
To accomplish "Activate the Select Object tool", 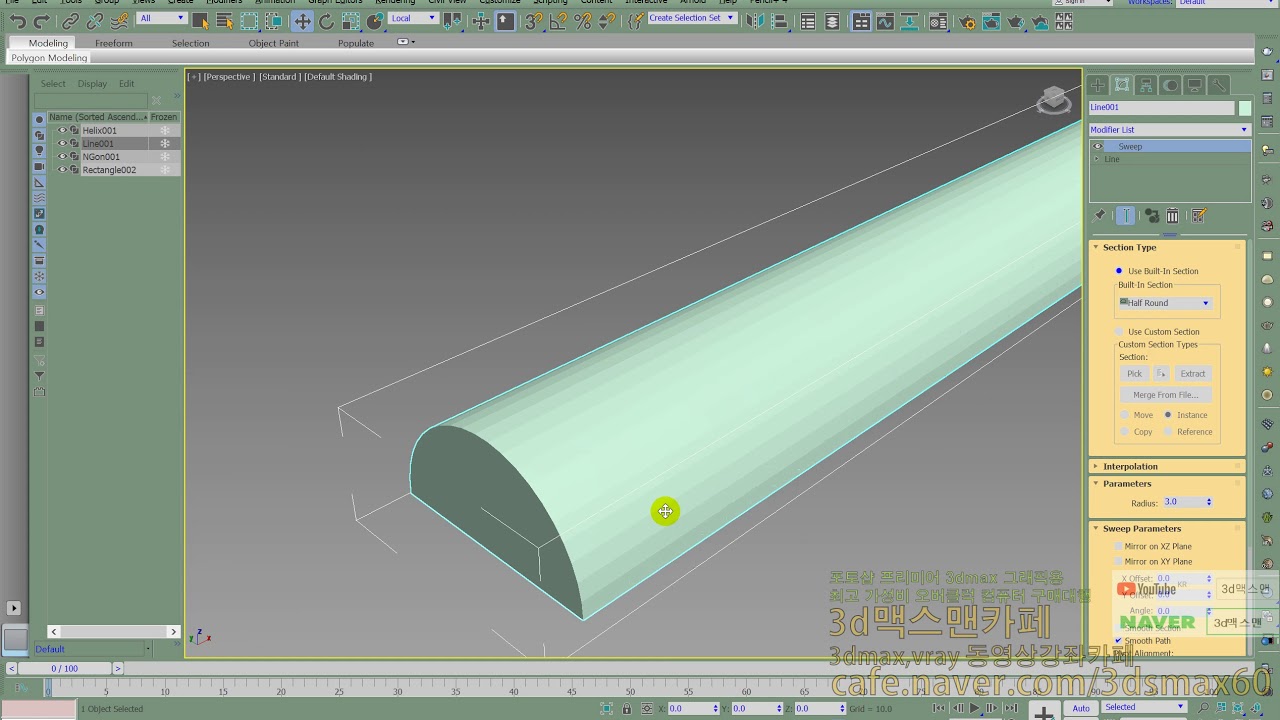I will click(201, 21).
